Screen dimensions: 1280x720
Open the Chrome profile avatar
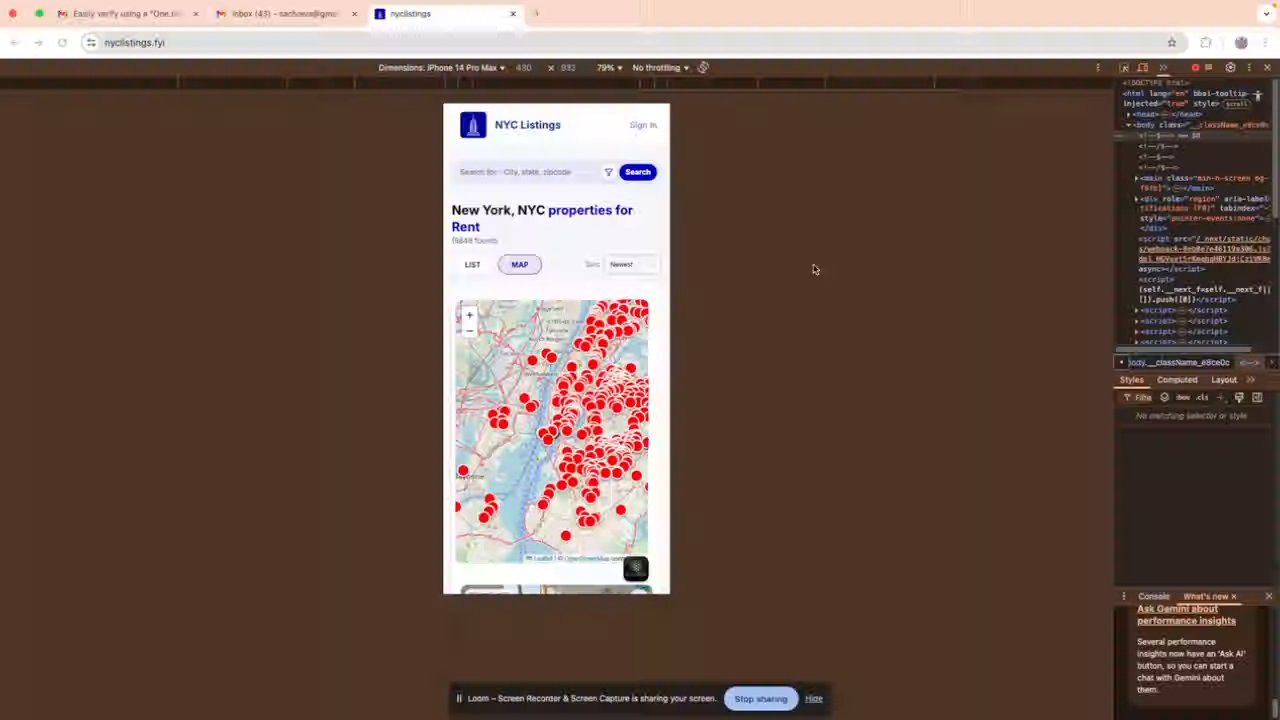[x=1241, y=43]
